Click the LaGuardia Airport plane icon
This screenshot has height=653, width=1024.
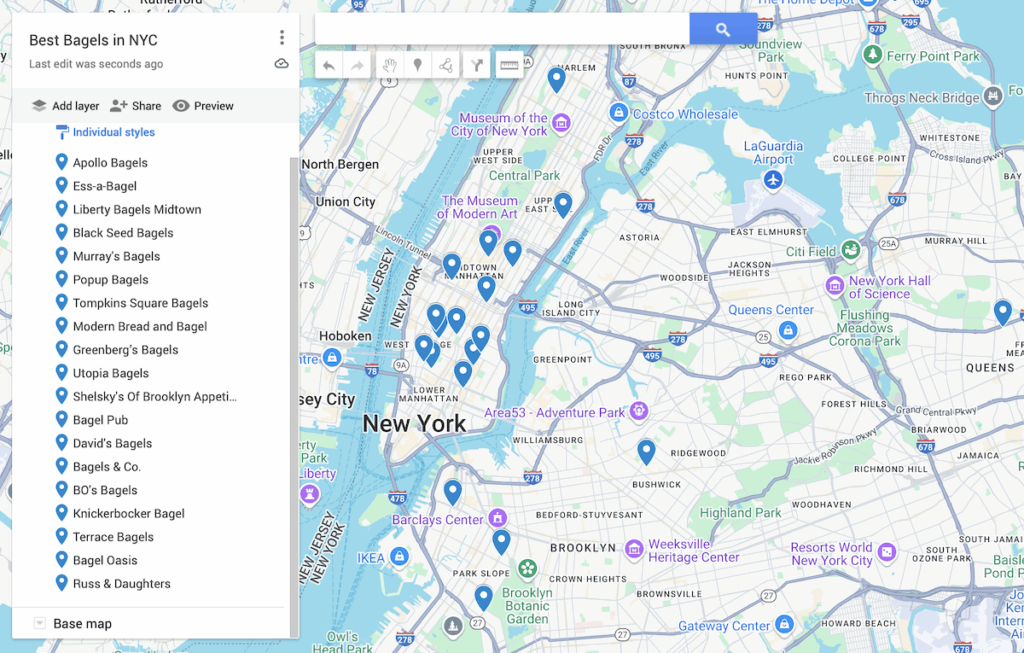click(x=773, y=180)
